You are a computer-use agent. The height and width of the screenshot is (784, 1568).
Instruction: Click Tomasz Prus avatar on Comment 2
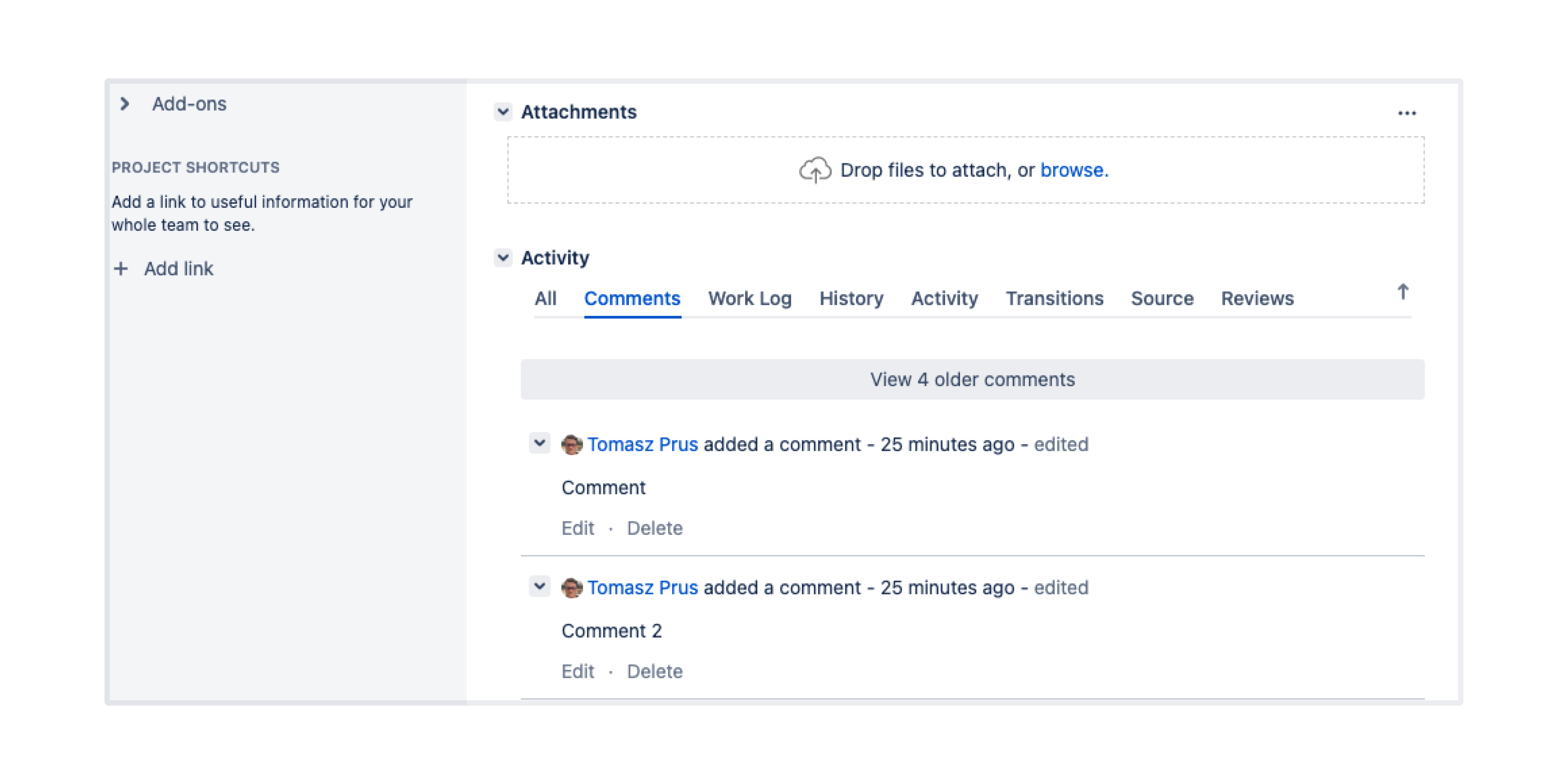click(571, 588)
